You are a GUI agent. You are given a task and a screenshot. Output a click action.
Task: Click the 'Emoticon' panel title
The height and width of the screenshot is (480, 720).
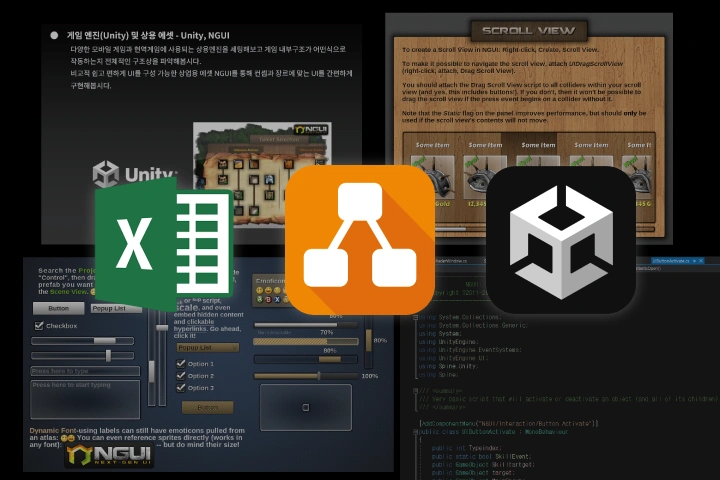270,281
